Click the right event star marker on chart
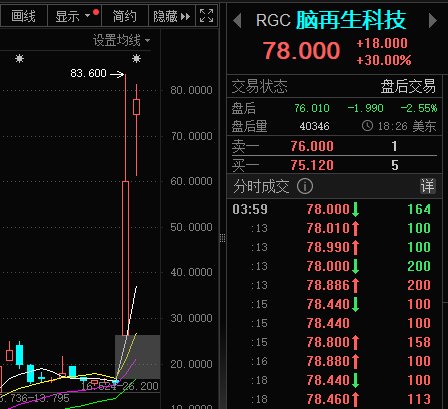 point(136,59)
